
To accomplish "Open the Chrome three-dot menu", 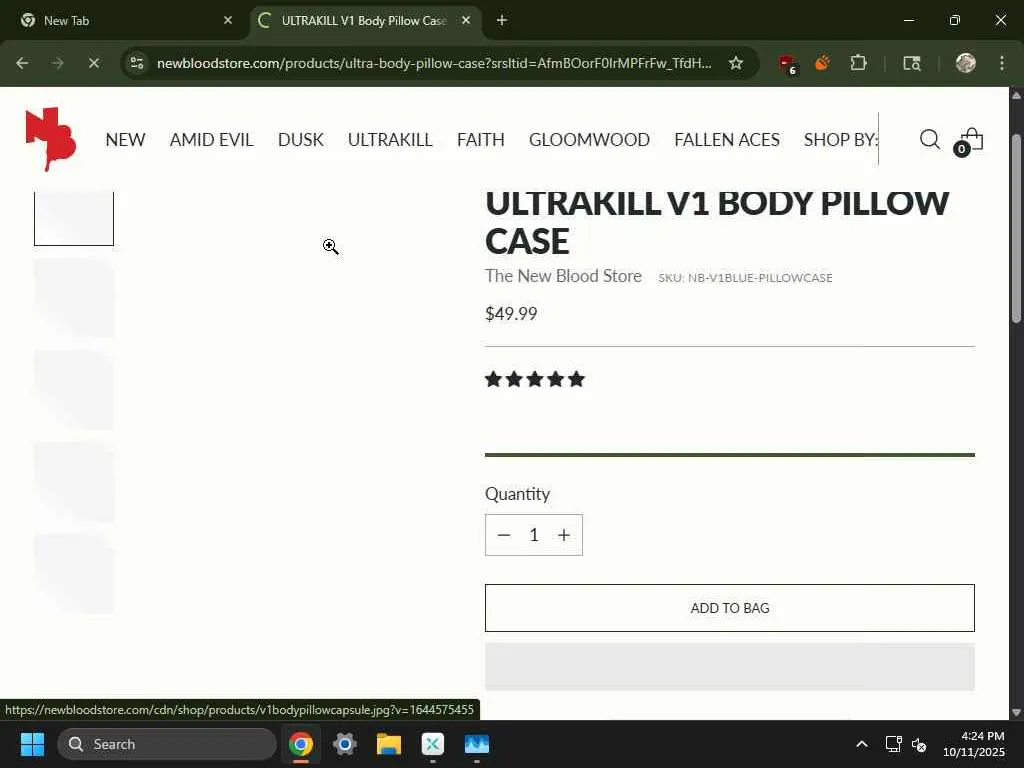I will pos(1002,63).
